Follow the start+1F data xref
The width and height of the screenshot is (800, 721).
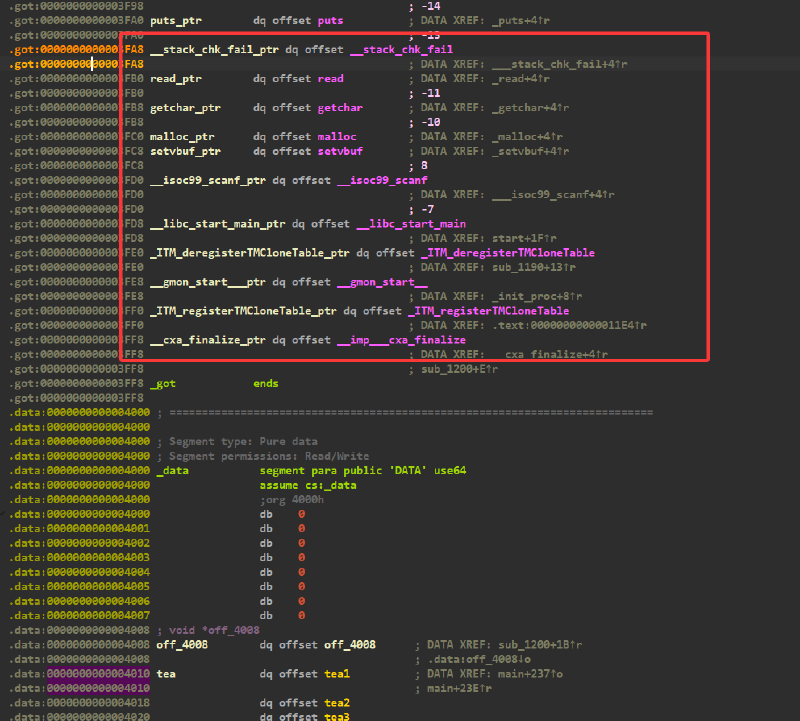[x=524, y=239]
